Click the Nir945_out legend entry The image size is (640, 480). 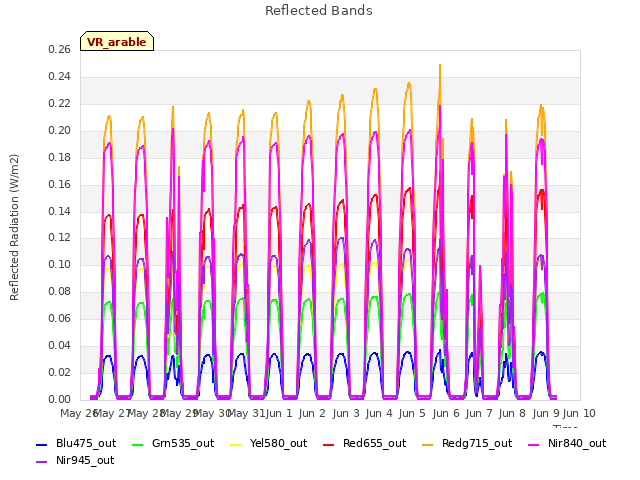(75, 460)
